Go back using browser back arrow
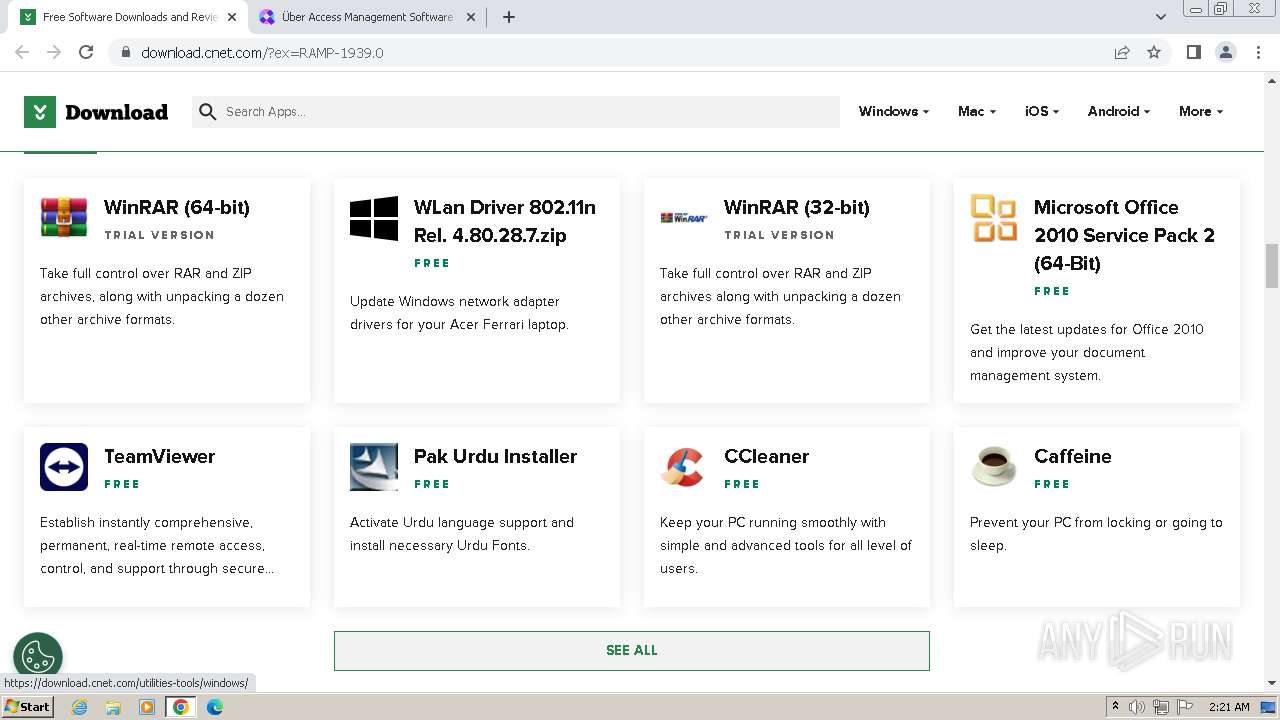The width and height of the screenshot is (1280, 720). (x=22, y=52)
